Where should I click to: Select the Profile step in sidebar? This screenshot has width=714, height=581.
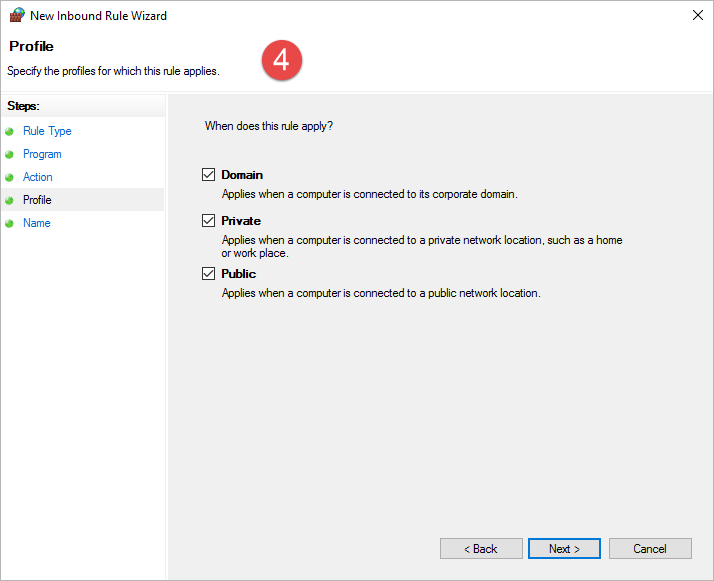37,200
